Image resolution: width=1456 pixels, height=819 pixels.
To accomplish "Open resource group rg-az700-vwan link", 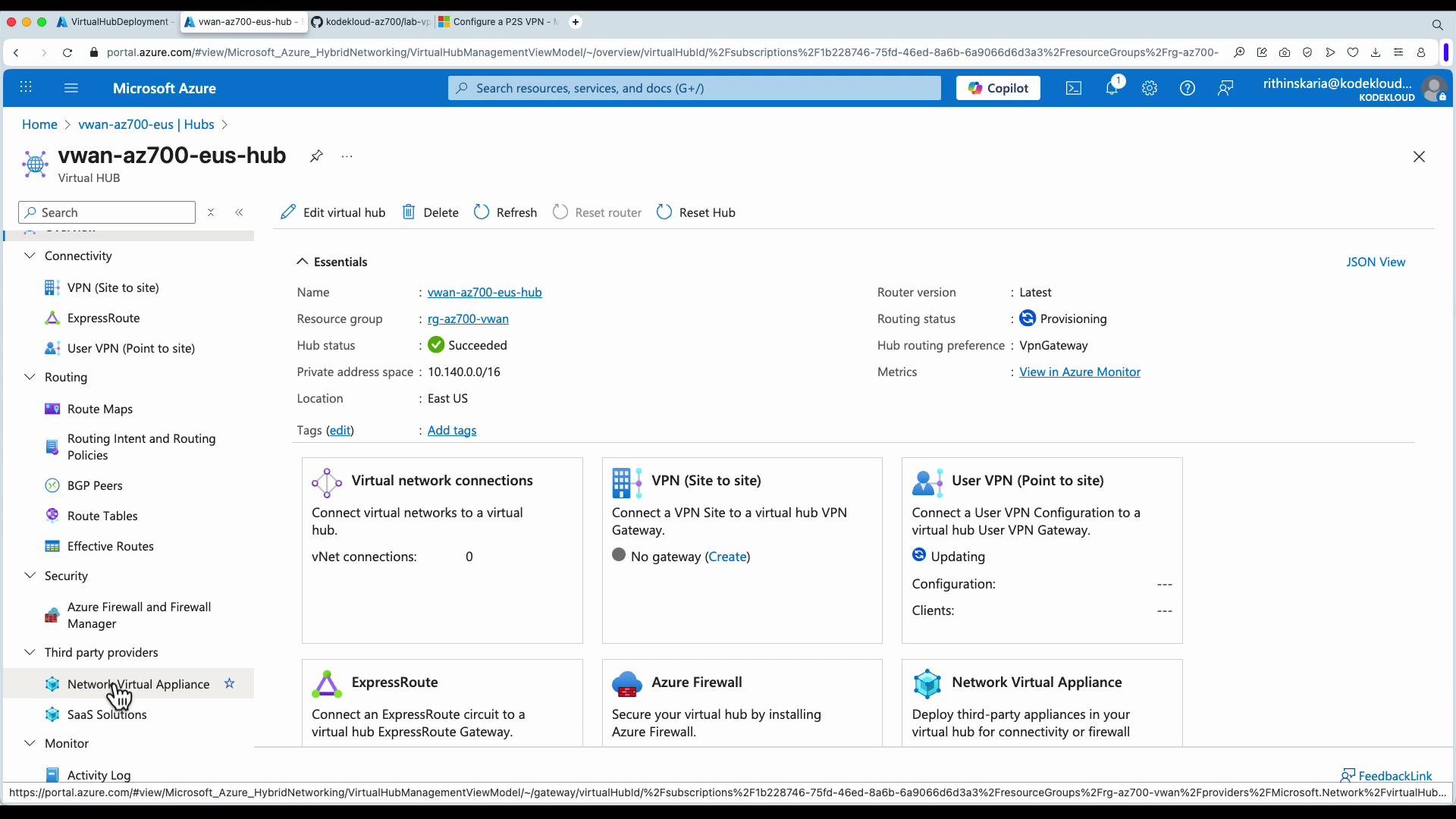I will tap(468, 318).
